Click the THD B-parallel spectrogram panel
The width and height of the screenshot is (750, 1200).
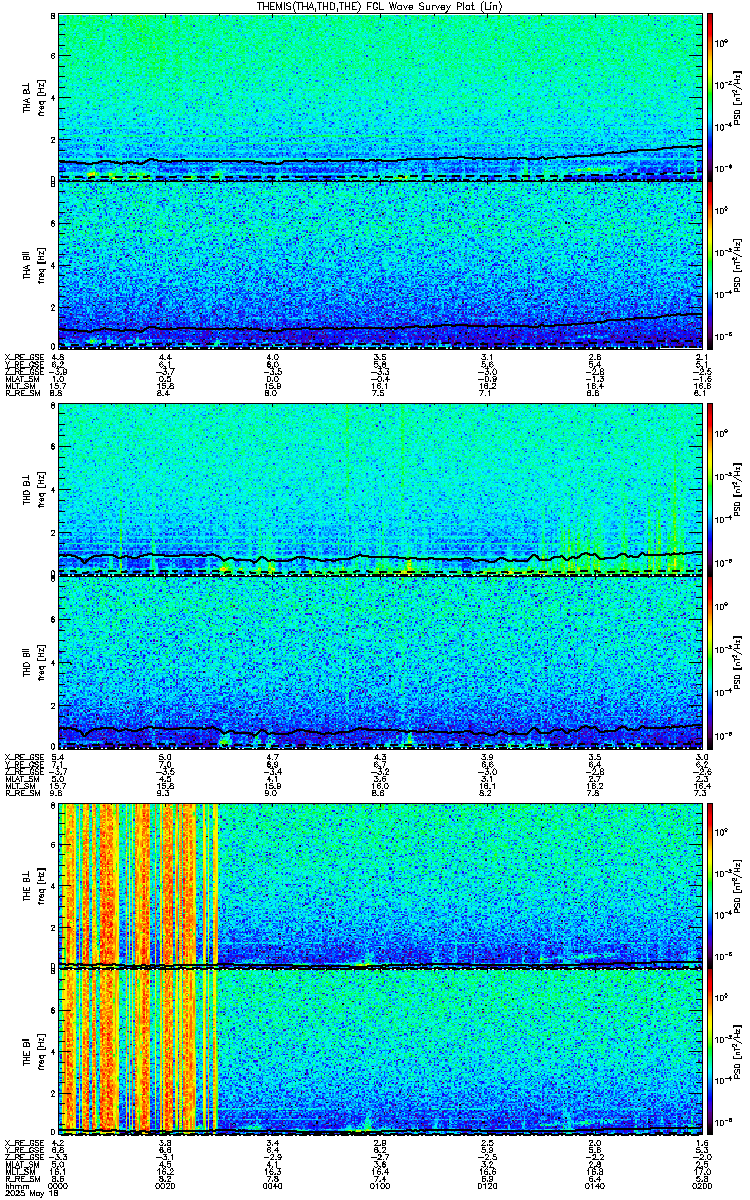(x=380, y=662)
